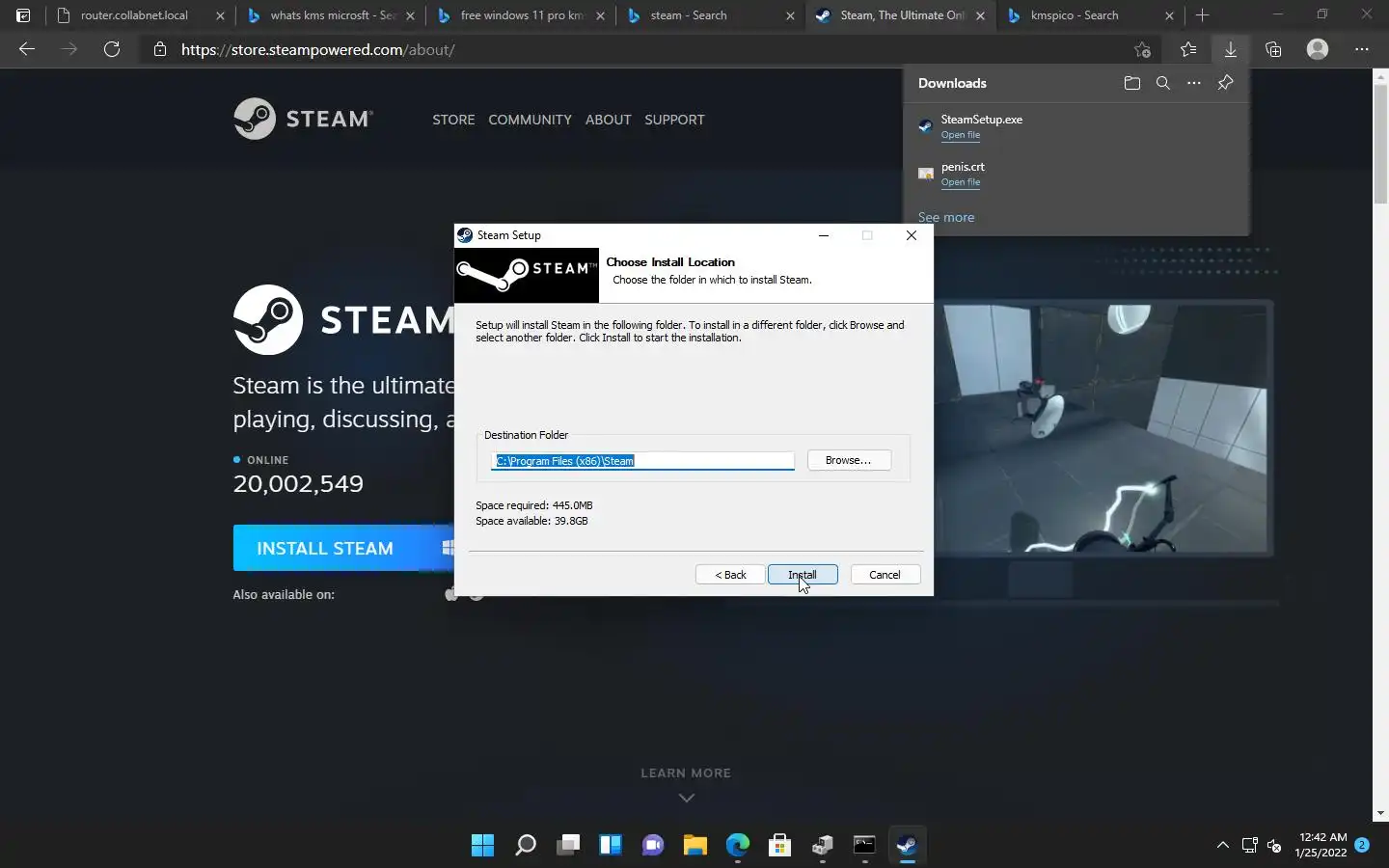Click Install in Steam Setup

tap(803, 575)
